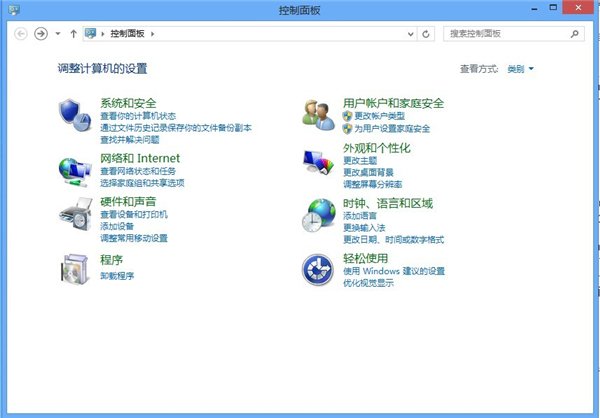Click the 更改主题 link
Viewport: 600px width, 418px height.
pos(360,160)
